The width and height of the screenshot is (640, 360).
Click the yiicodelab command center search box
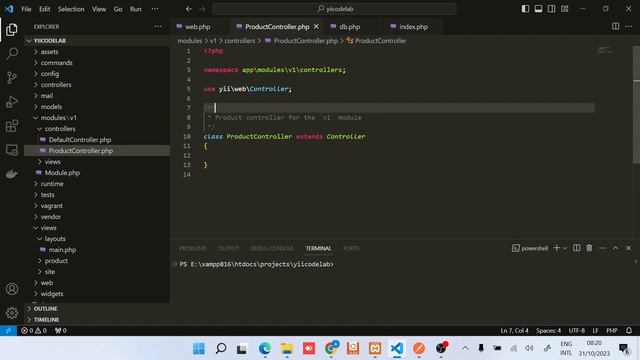[334, 9]
